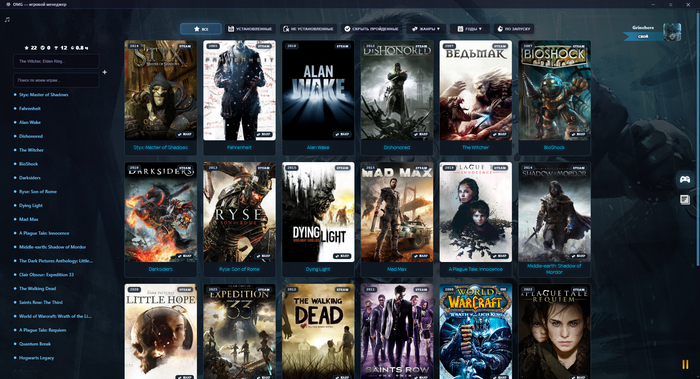Filter by 'Установленные' installed games
This screenshot has height=379, width=700.
click(250, 29)
